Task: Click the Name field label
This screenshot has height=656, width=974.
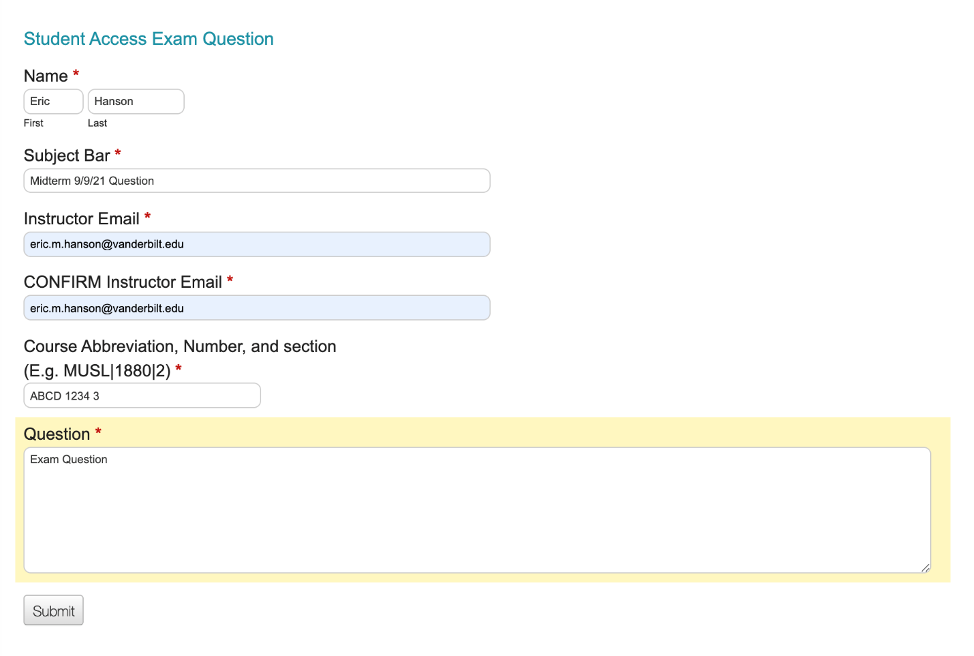Action: pos(43,75)
